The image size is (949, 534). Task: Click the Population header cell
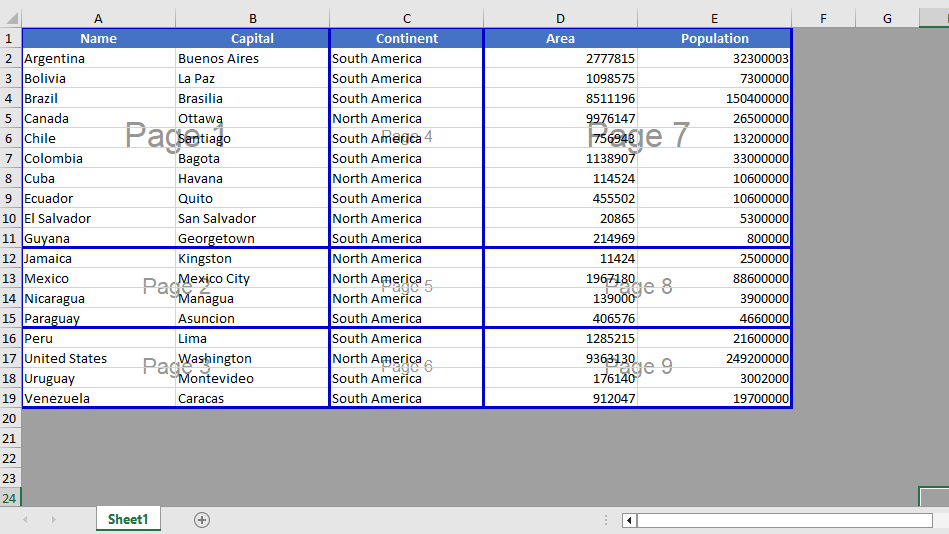coord(714,39)
